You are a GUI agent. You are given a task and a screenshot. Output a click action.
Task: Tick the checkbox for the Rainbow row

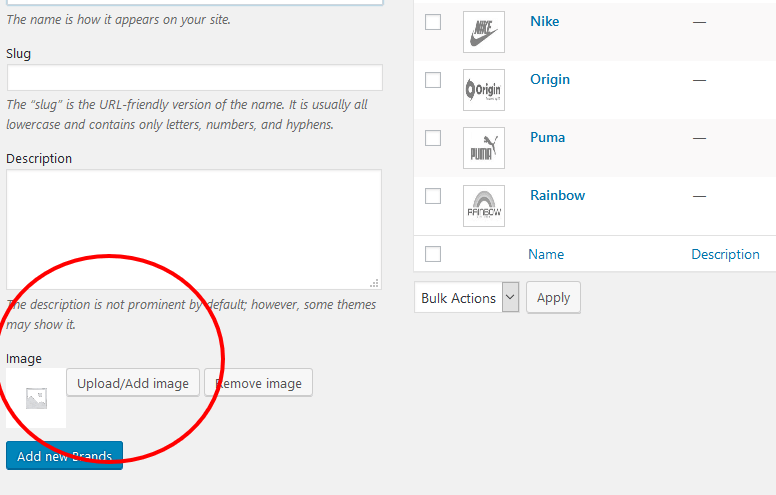click(433, 196)
